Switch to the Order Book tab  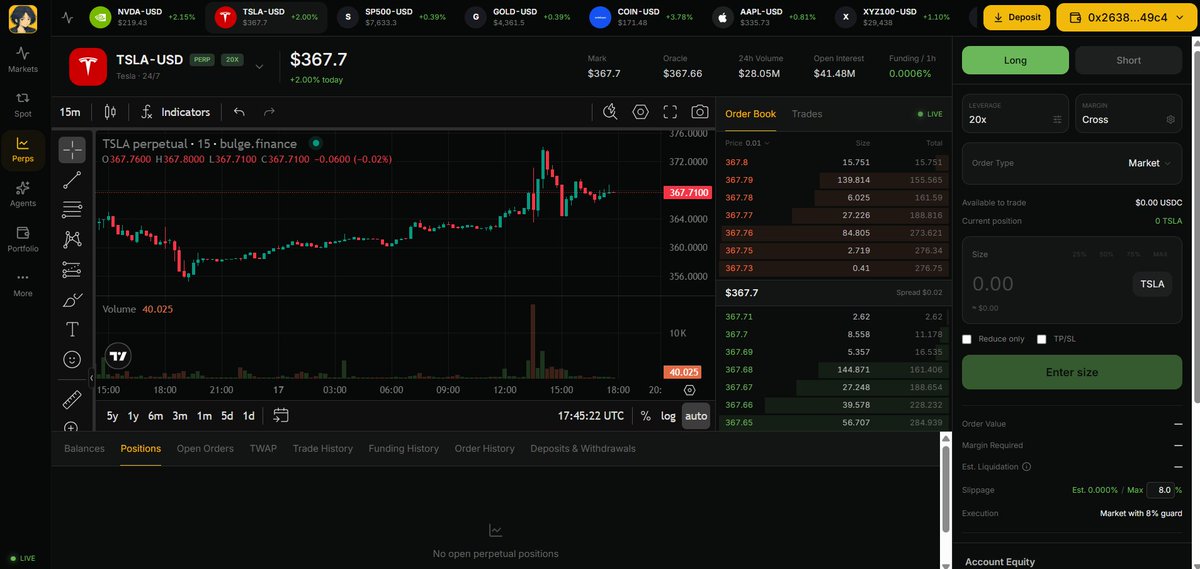tap(750, 114)
